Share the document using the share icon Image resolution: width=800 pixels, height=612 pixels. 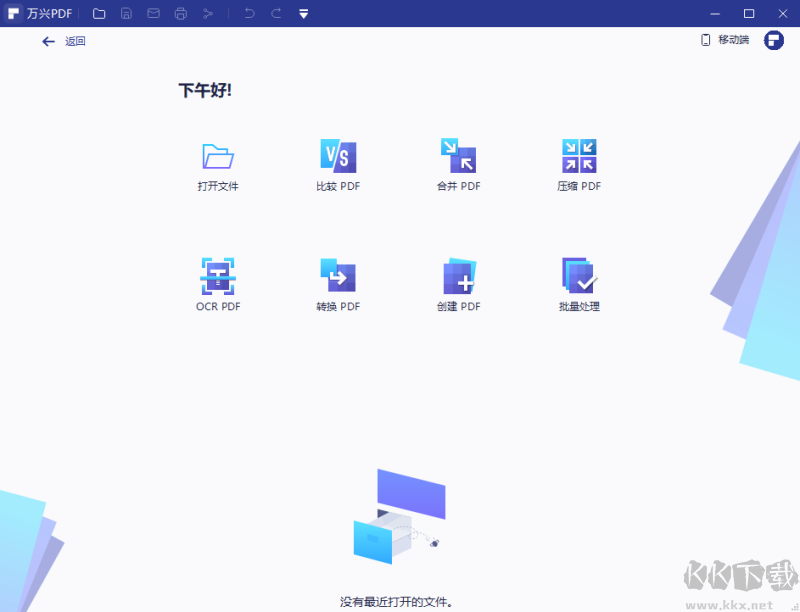tap(207, 13)
